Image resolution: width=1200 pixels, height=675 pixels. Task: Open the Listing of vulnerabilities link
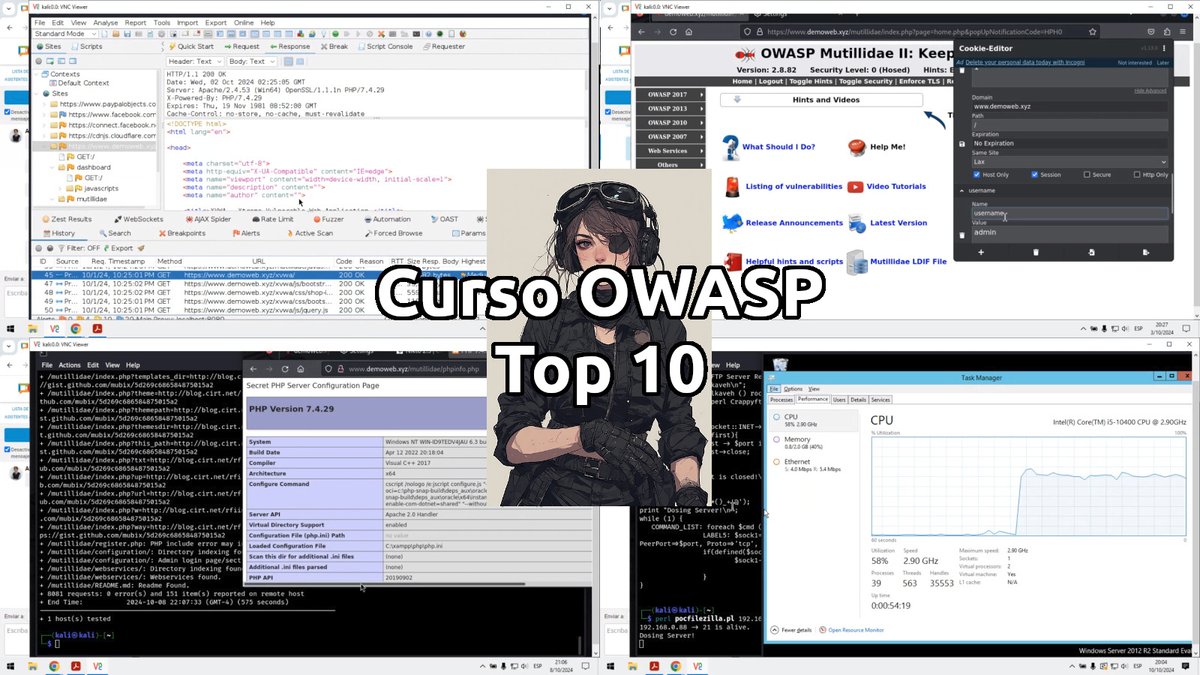tap(794, 186)
